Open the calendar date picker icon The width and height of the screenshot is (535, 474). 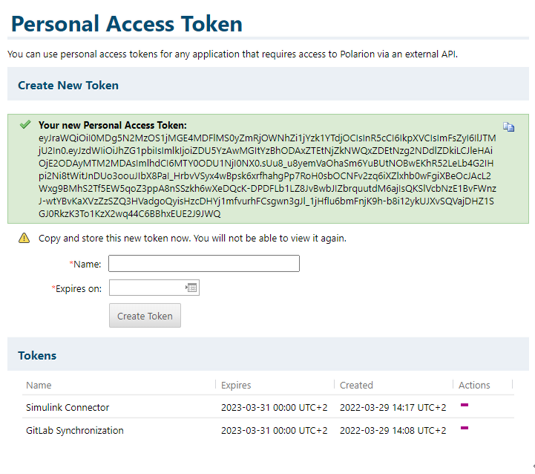(191, 288)
